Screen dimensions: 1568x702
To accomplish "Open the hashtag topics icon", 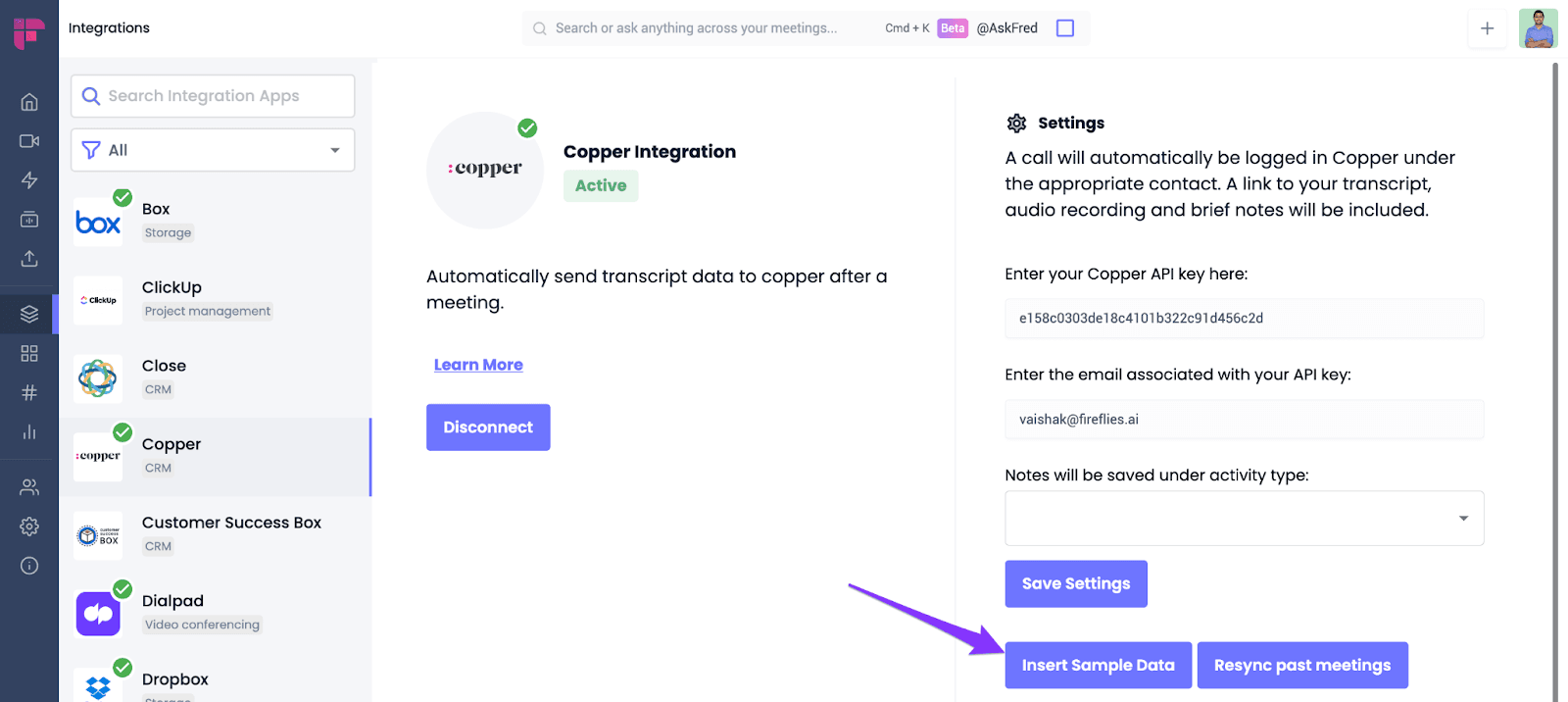I will tap(29, 392).
